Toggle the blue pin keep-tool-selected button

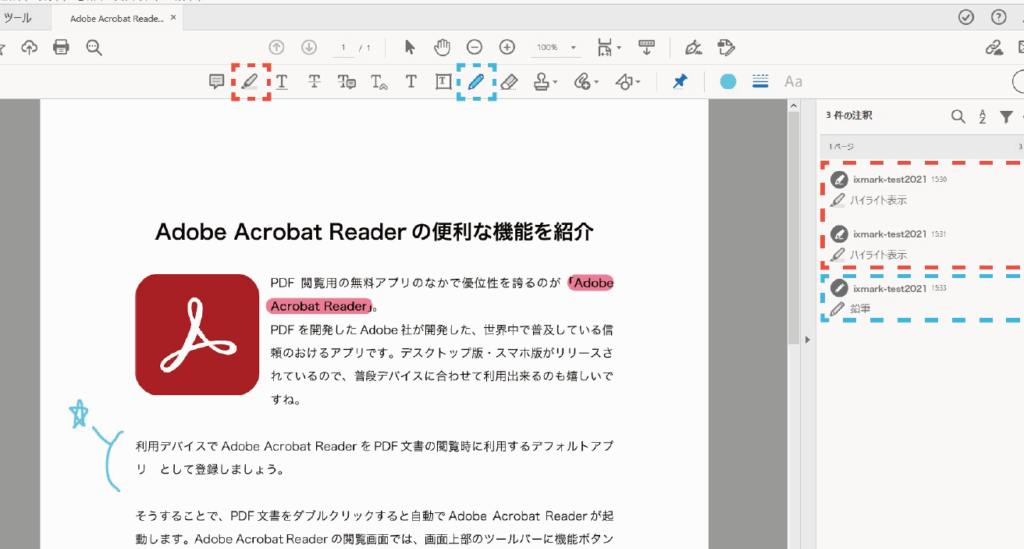point(680,82)
